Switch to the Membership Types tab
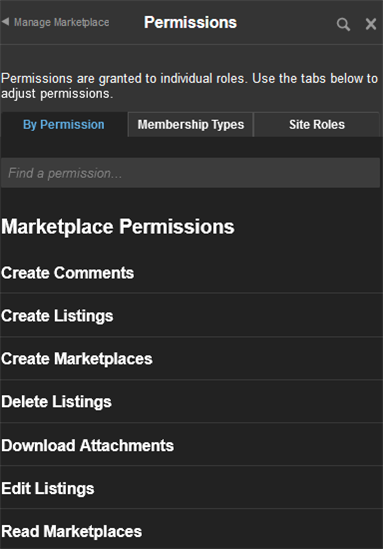Screen dimensions: 383x549 pyautogui.click(x=190, y=125)
